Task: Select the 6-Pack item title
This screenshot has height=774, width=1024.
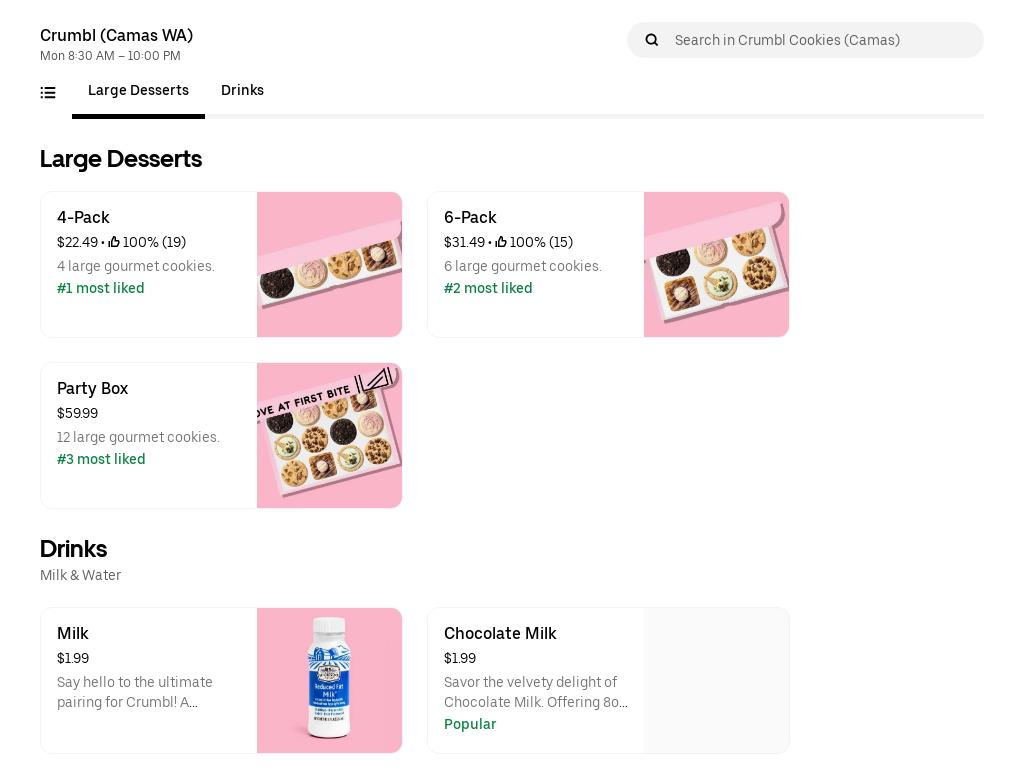Action: (x=470, y=218)
